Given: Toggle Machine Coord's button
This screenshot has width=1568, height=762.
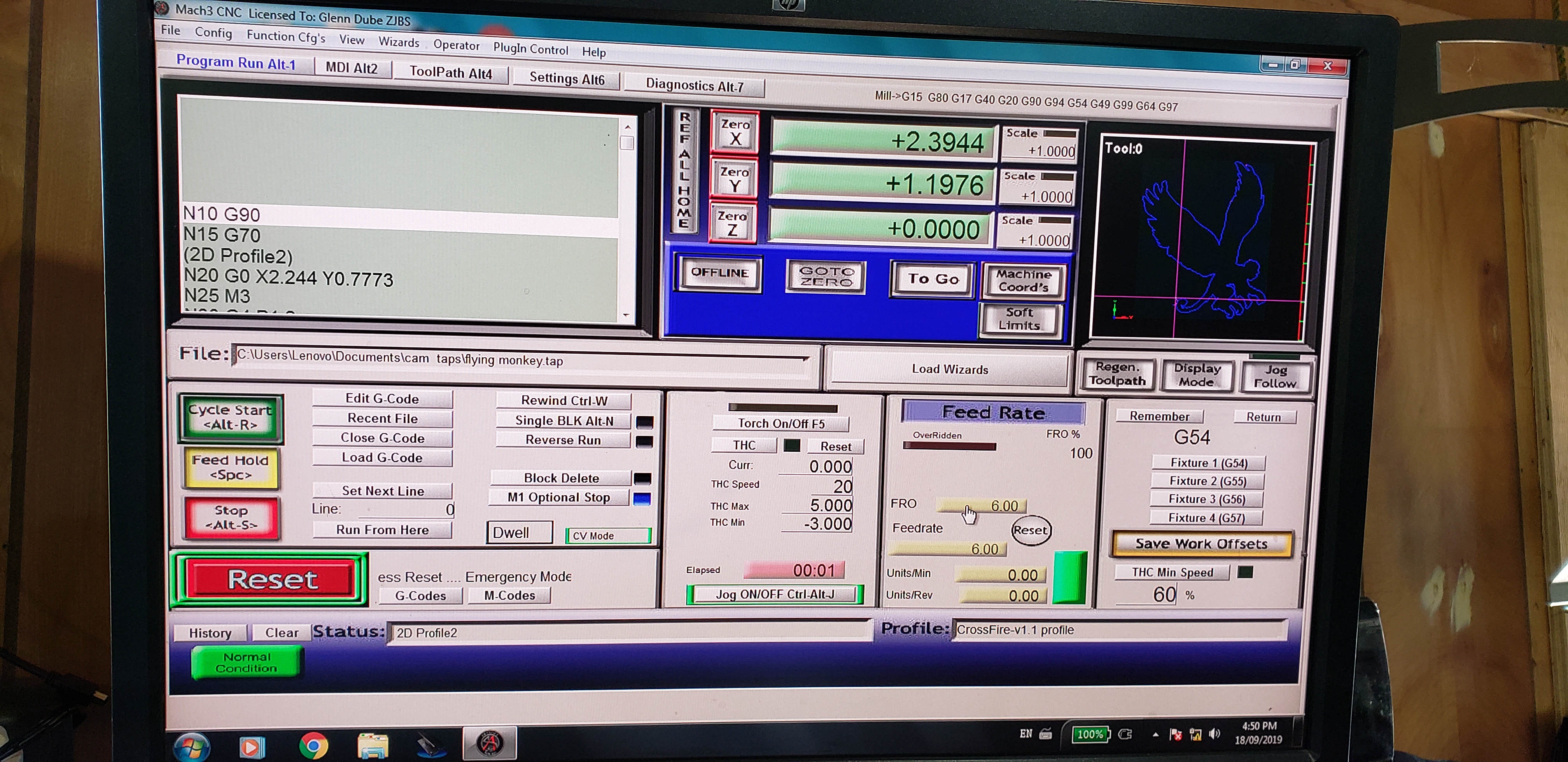Looking at the screenshot, I should pyautogui.click(x=1024, y=281).
